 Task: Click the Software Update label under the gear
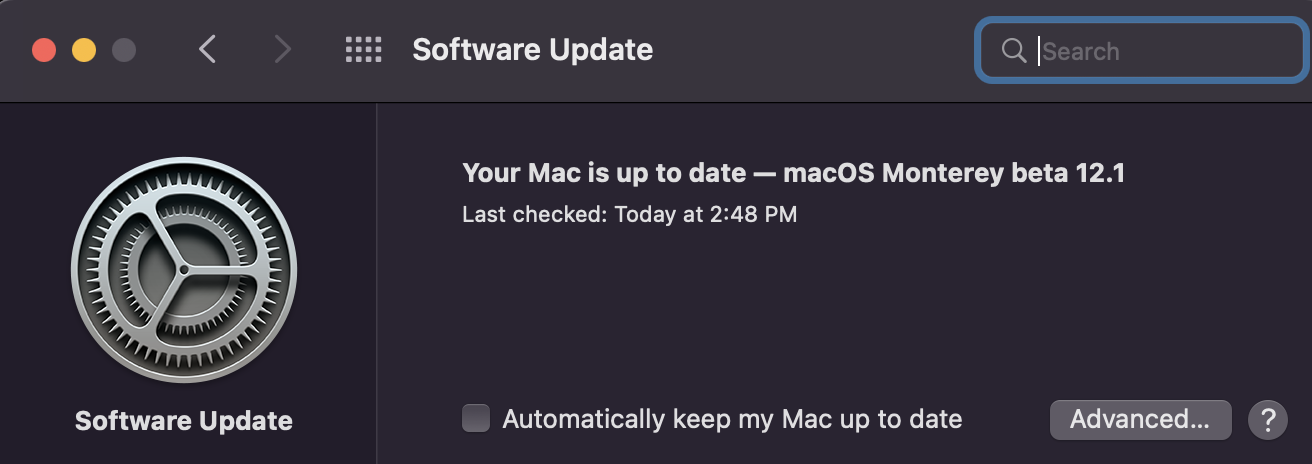(x=184, y=421)
